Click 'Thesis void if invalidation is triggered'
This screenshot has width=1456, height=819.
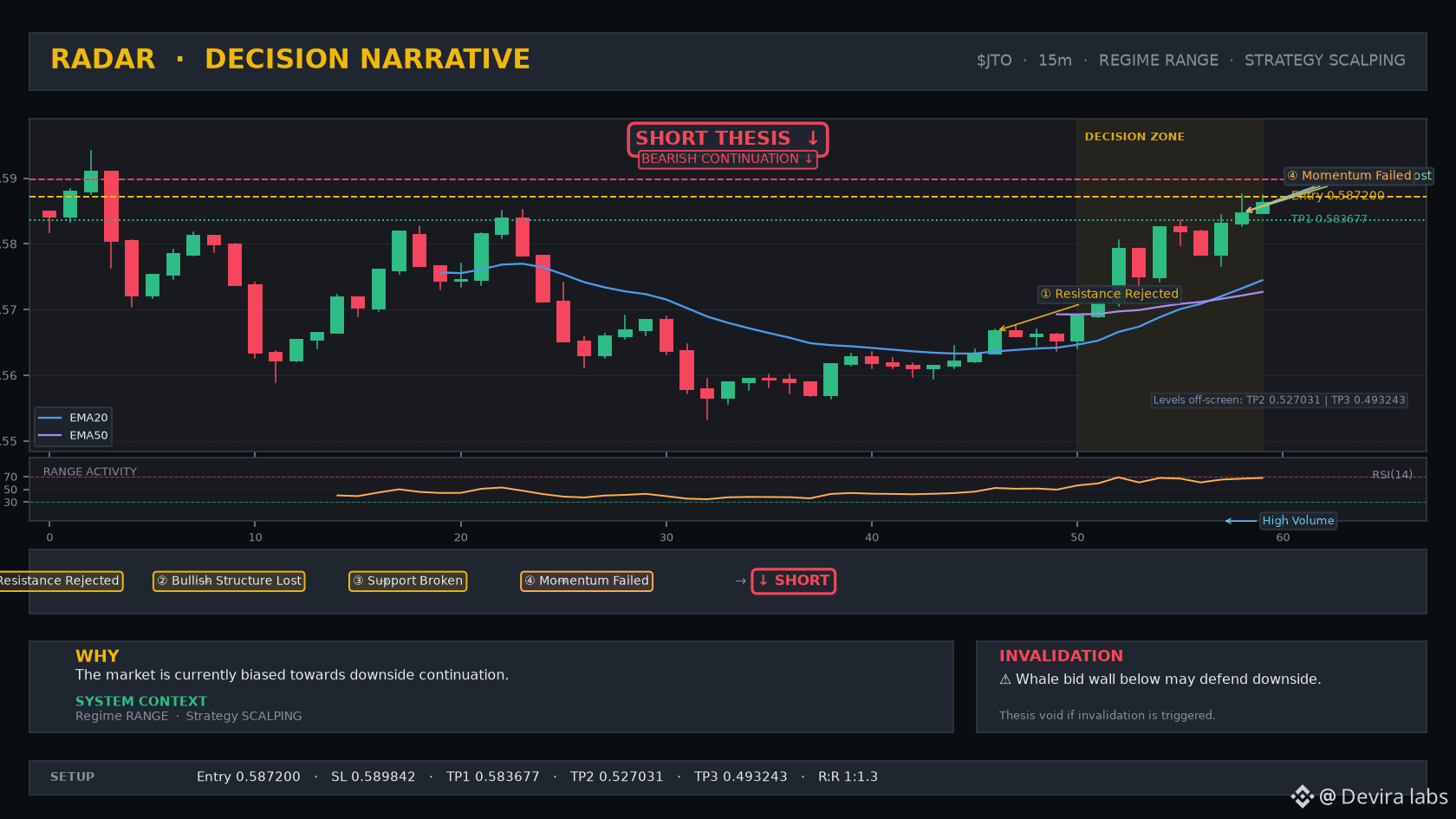pos(1107,716)
